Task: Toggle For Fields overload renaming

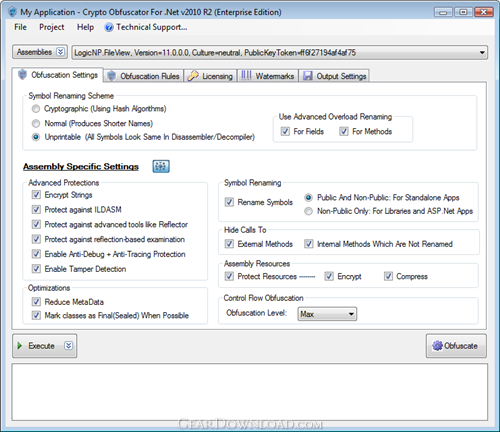Action: (x=285, y=131)
